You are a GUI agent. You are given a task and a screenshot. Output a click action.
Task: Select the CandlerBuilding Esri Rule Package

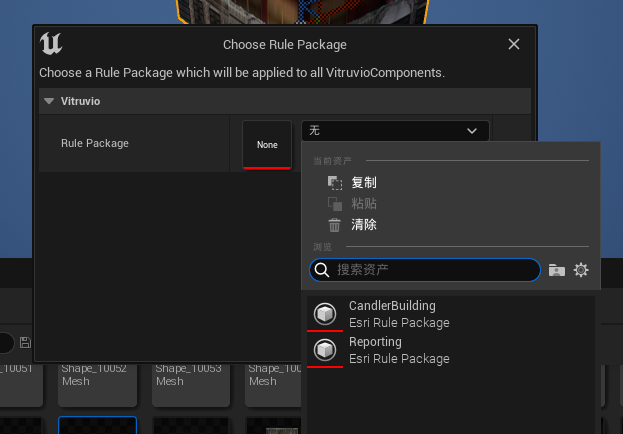451,314
